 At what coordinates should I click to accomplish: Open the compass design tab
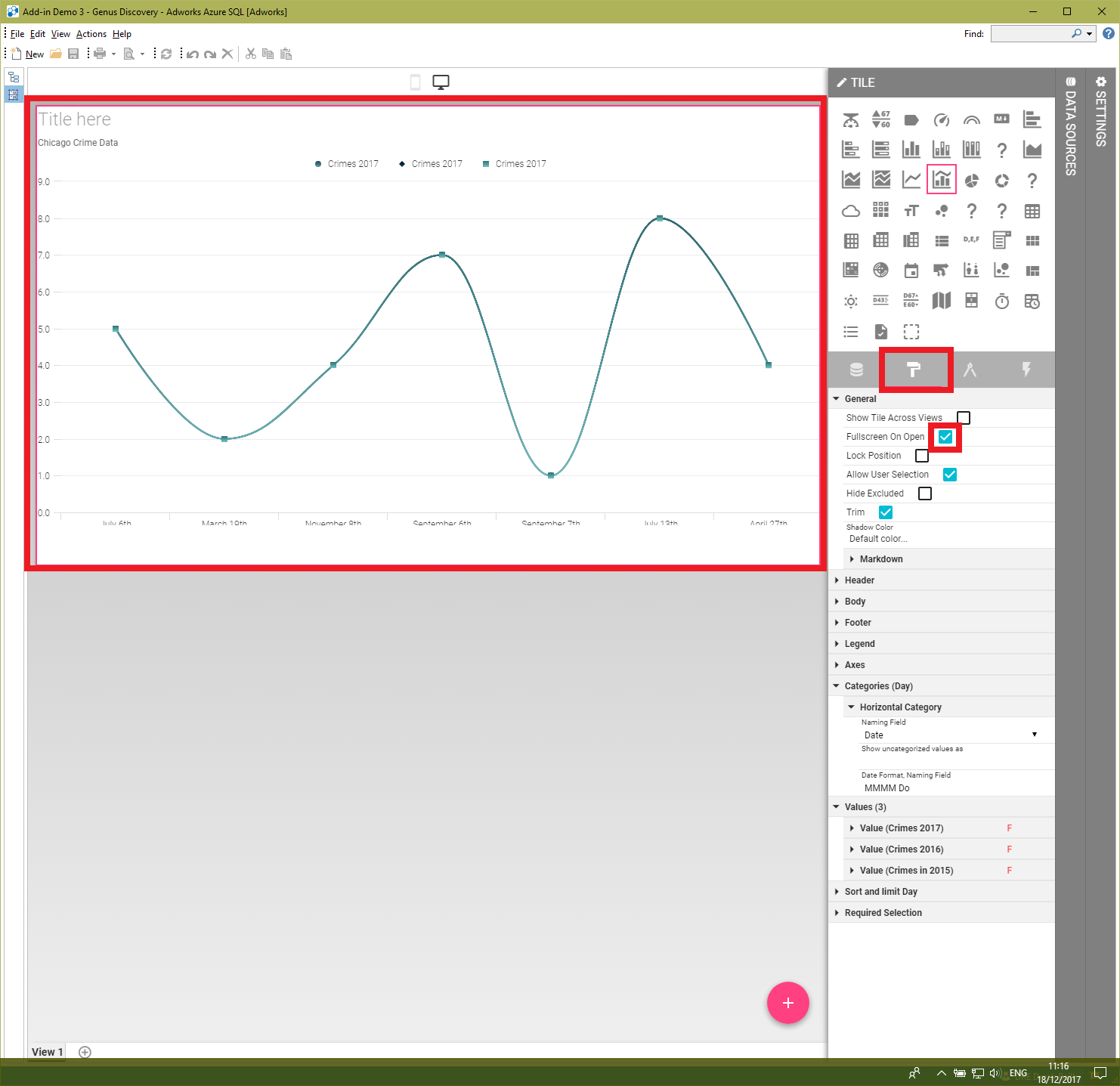[x=970, y=370]
